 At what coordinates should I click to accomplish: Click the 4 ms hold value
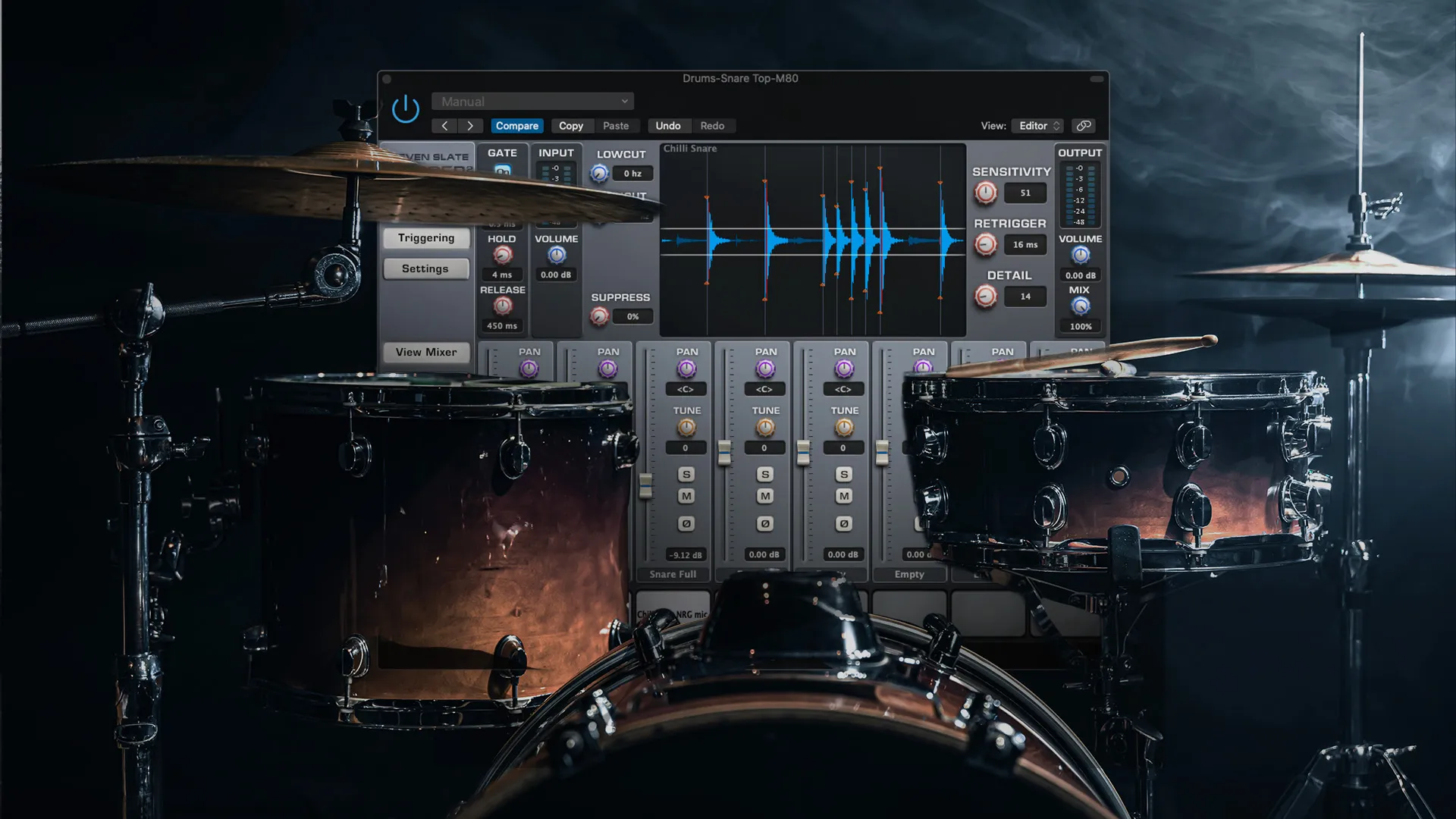502,275
